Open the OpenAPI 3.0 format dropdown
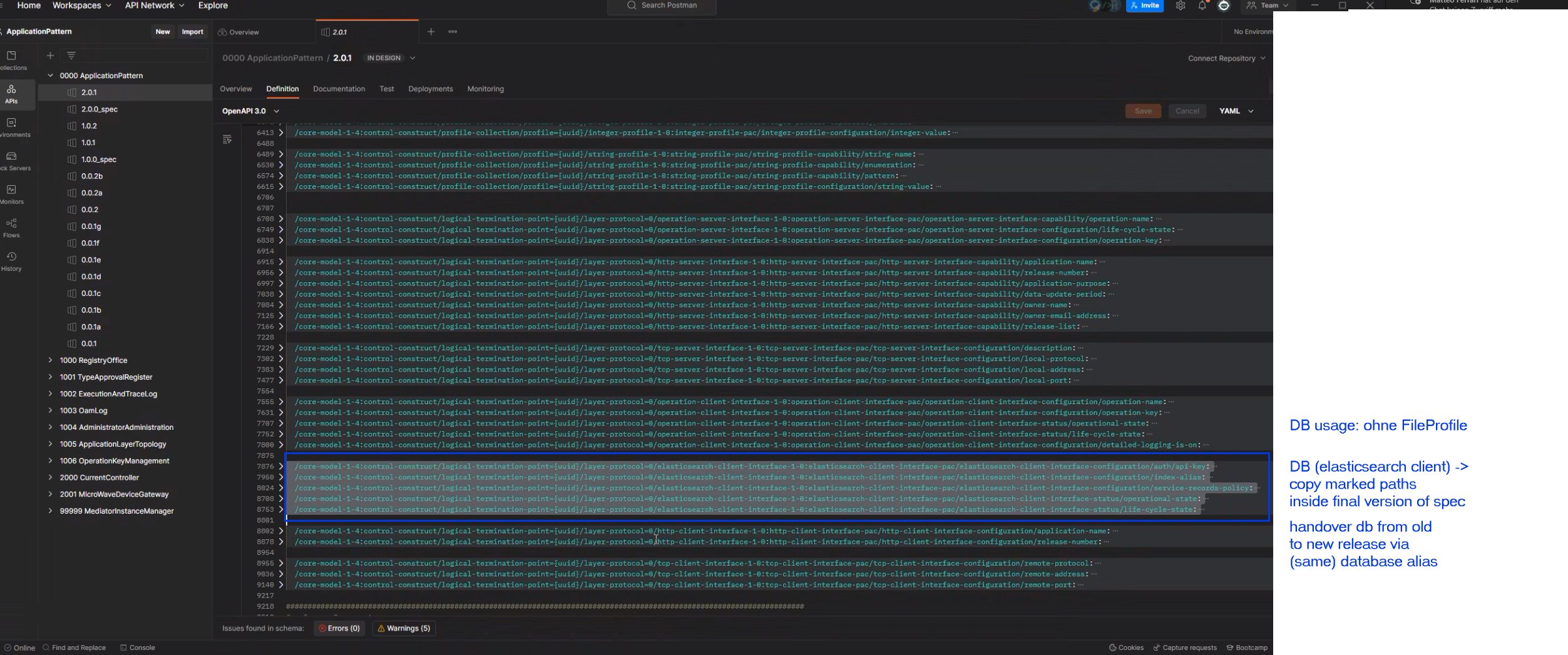The height and width of the screenshot is (655, 1568). (250, 111)
